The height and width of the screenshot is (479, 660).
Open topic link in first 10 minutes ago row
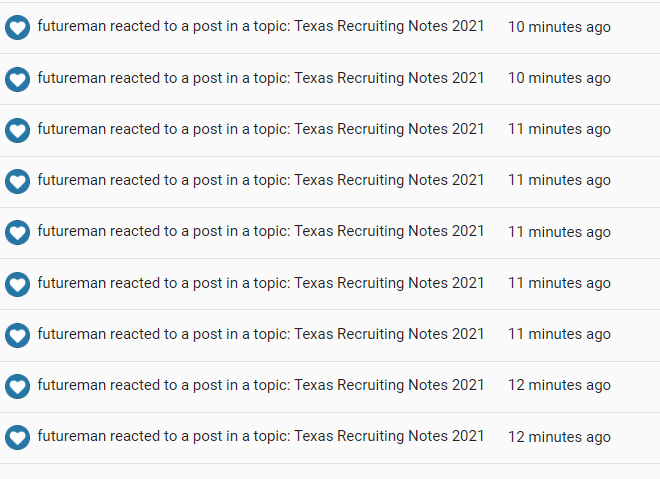tap(389, 26)
